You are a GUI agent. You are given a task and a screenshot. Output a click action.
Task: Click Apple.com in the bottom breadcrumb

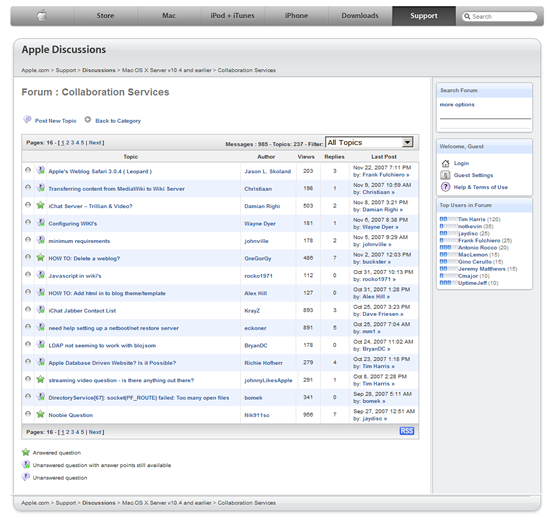pos(35,503)
